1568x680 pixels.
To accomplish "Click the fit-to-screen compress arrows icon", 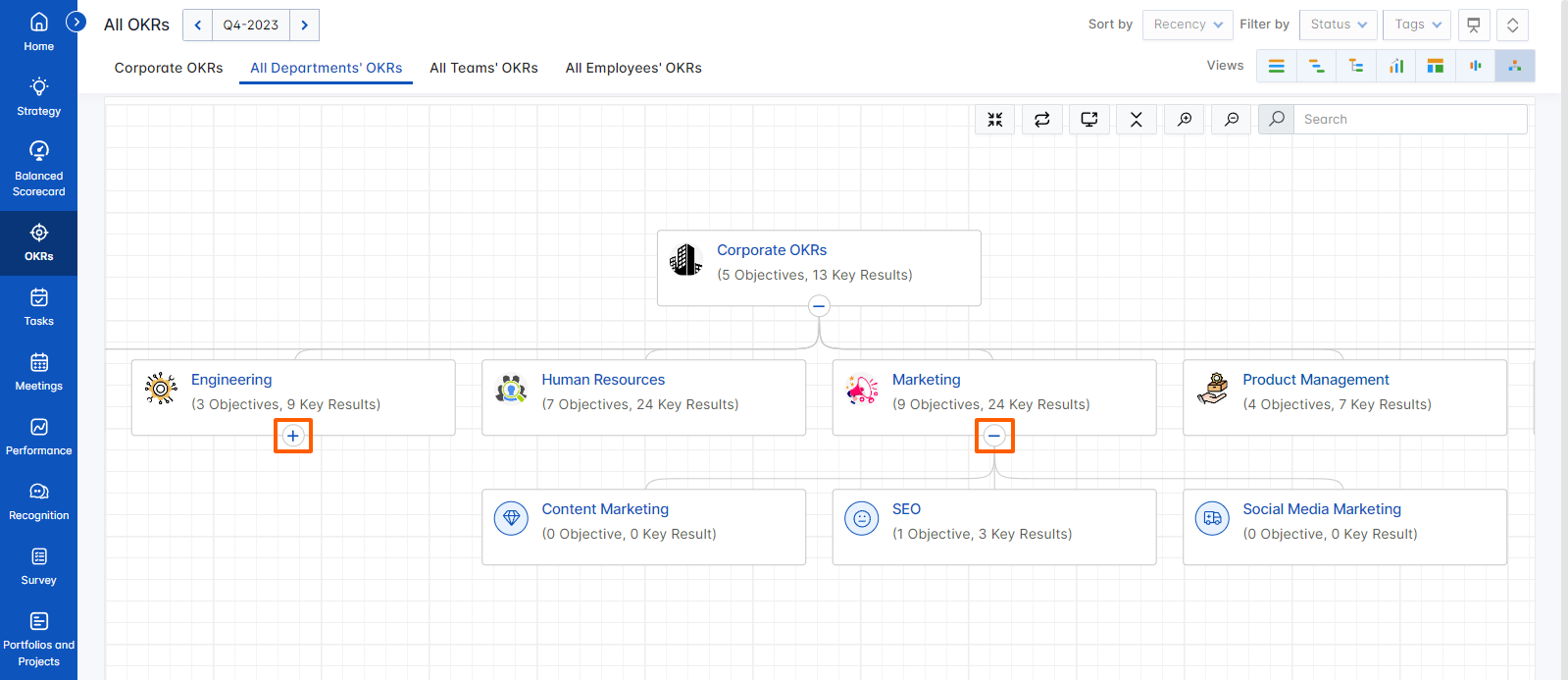I will point(995,119).
